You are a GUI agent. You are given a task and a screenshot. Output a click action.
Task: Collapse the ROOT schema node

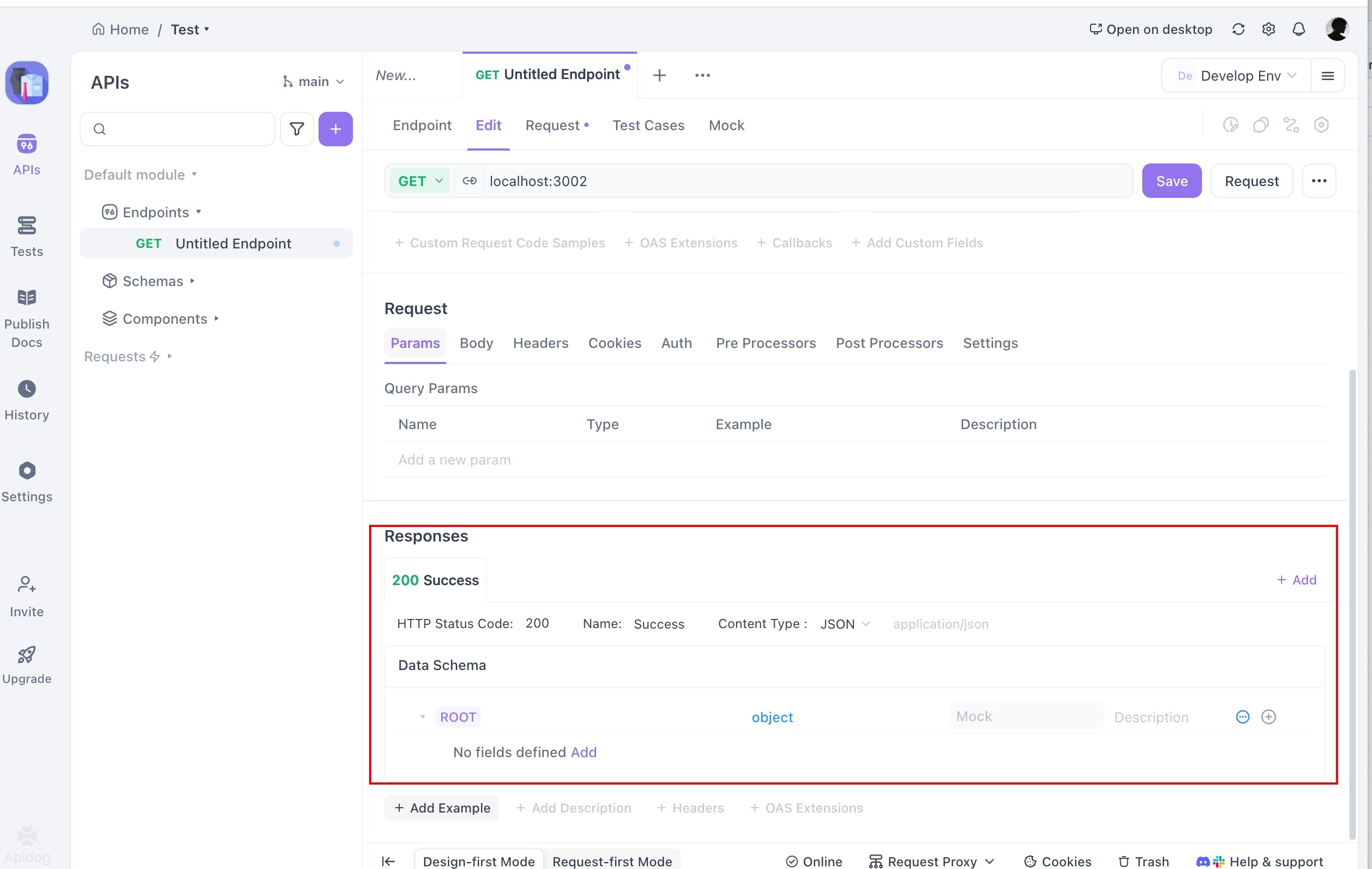(422, 717)
